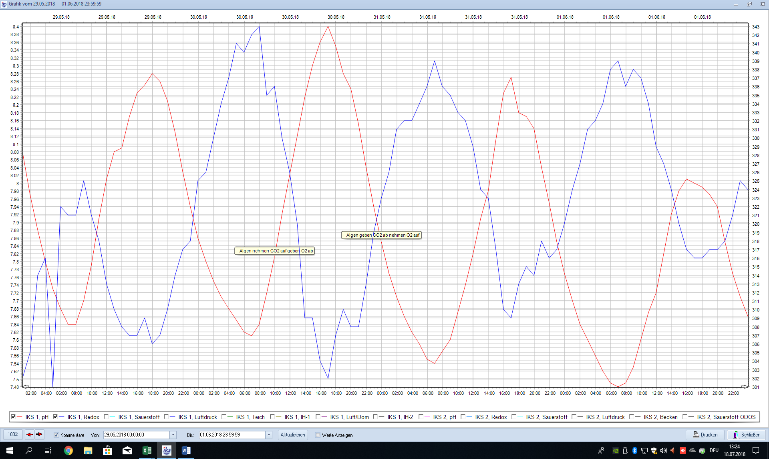Viewport: 769px width, 459px height.
Task: Uncheck the IKS 1, pH series checkbox
Action: coord(13,415)
